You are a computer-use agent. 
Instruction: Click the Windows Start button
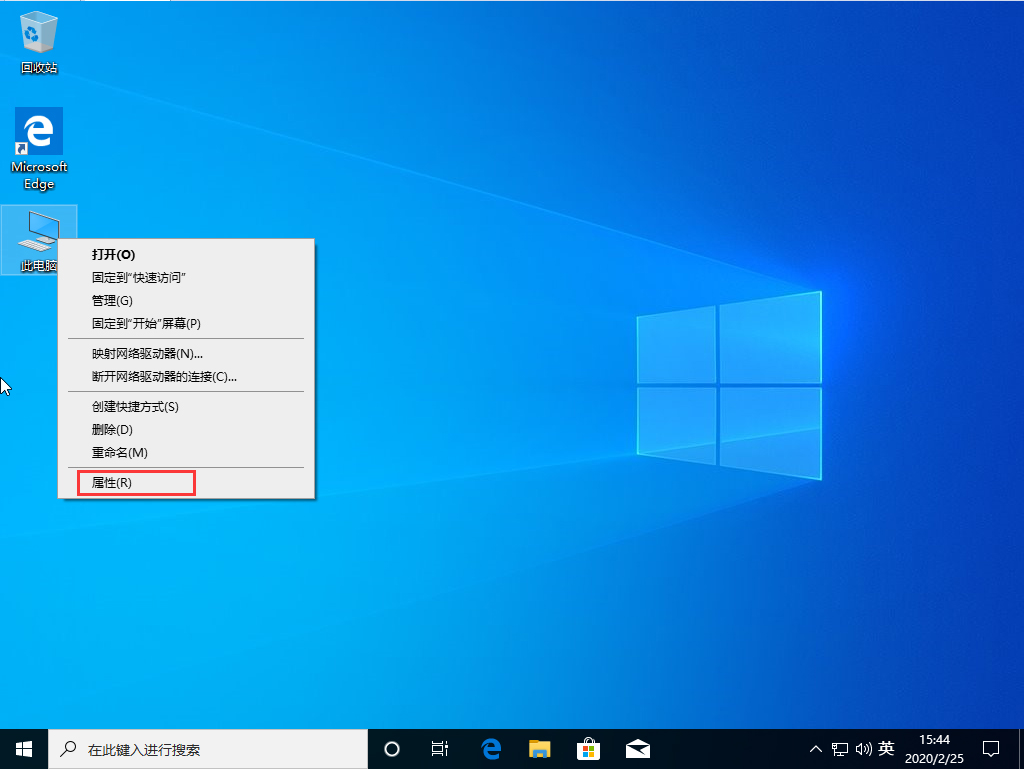(x=22, y=748)
